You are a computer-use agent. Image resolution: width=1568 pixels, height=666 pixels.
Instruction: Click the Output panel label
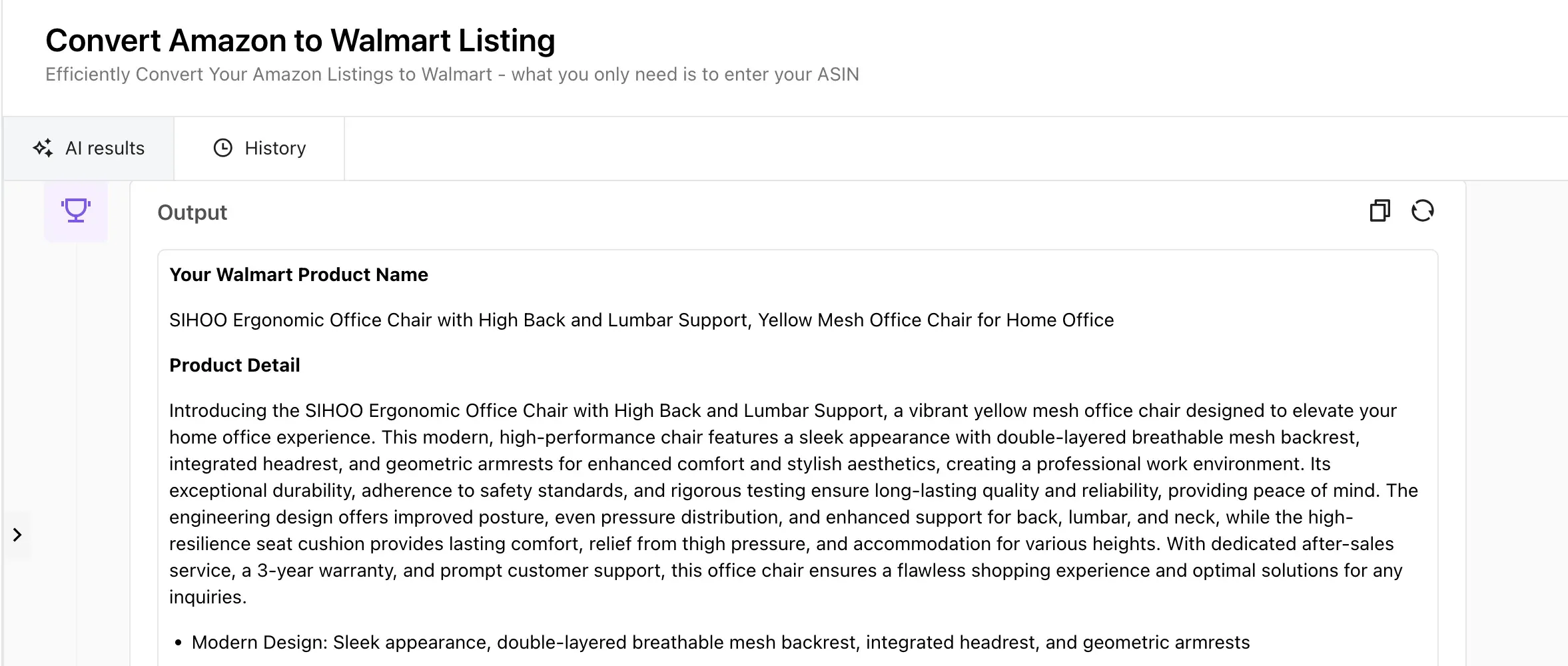tap(192, 212)
